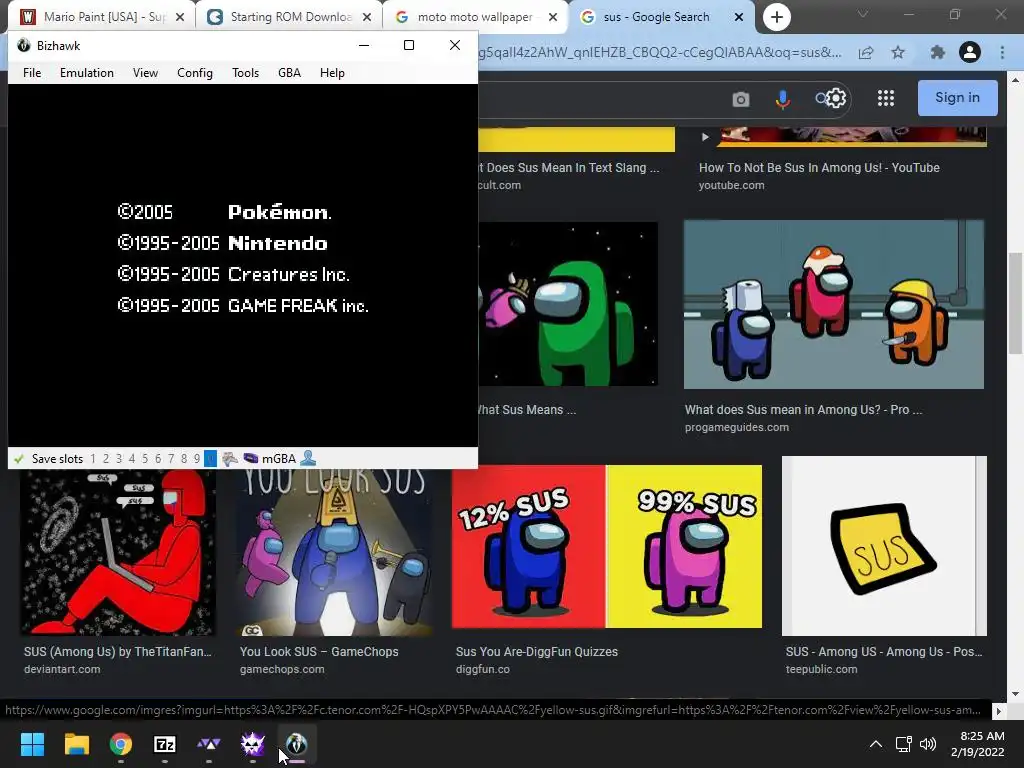Close the moto moto wallpaper tab
Screen dimensions: 1024x768
point(553,17)
